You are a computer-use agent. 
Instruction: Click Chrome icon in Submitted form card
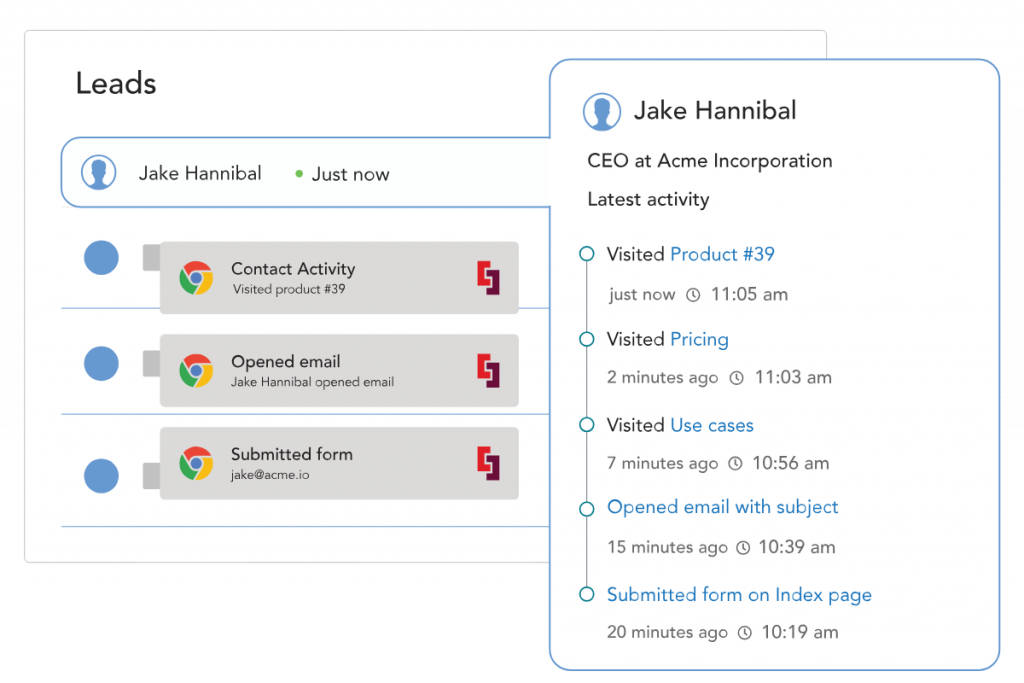[196, 464]
